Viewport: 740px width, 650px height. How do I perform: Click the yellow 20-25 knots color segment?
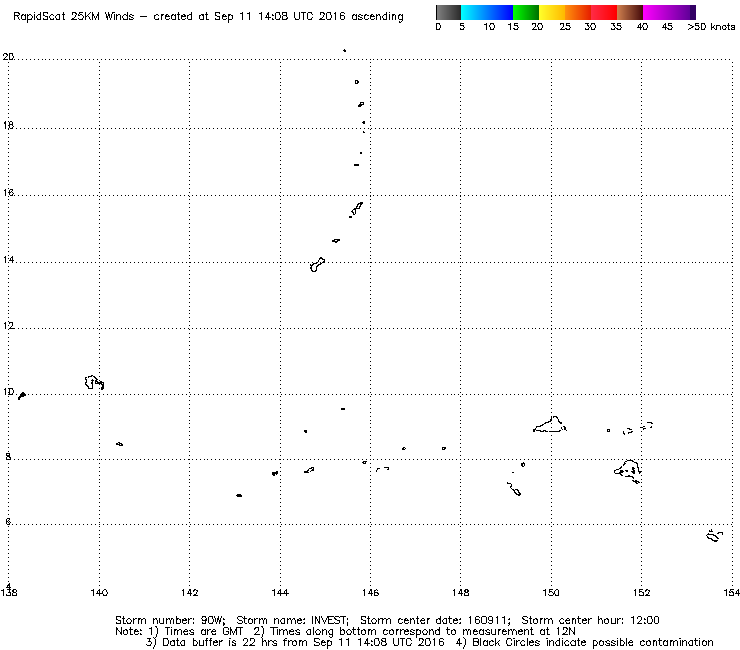pyautogui.click(x=552, y=12)
